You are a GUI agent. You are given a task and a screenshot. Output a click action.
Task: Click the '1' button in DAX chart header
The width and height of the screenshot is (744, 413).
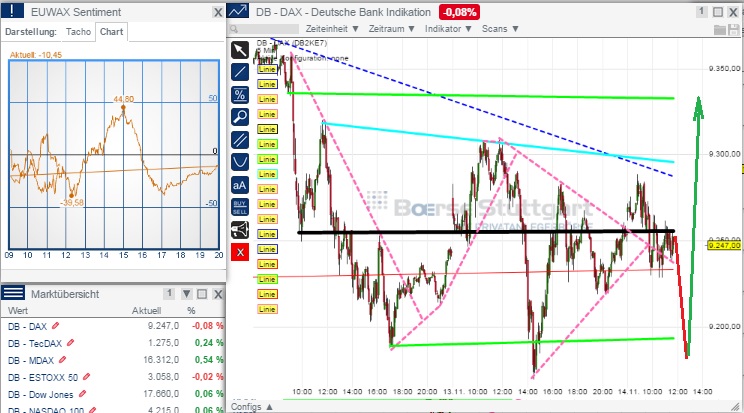pos(702,11)
